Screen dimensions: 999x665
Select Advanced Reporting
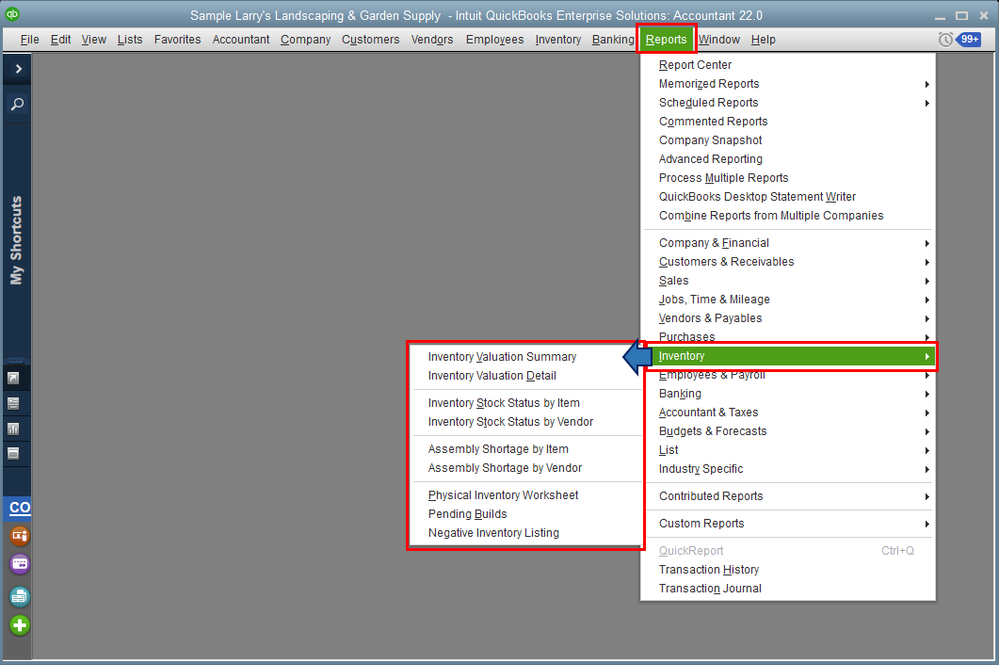tap(788, 159)
